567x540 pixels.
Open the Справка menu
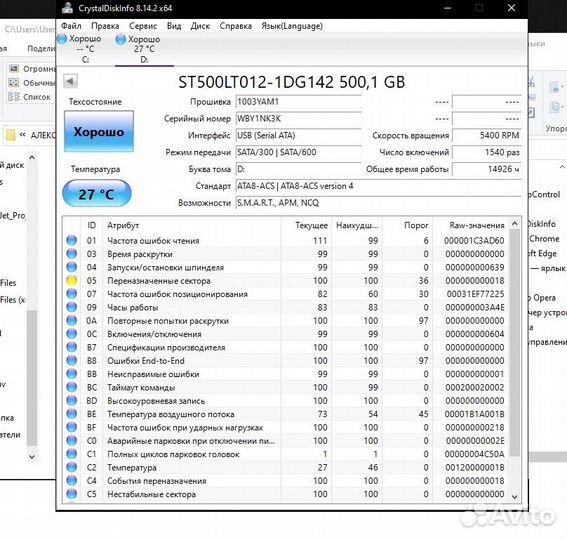point(235,26)
